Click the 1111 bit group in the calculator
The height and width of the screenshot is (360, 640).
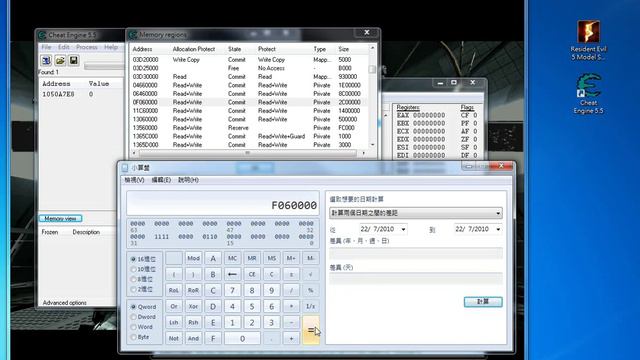pyautogui.click(x=162, y=237)
